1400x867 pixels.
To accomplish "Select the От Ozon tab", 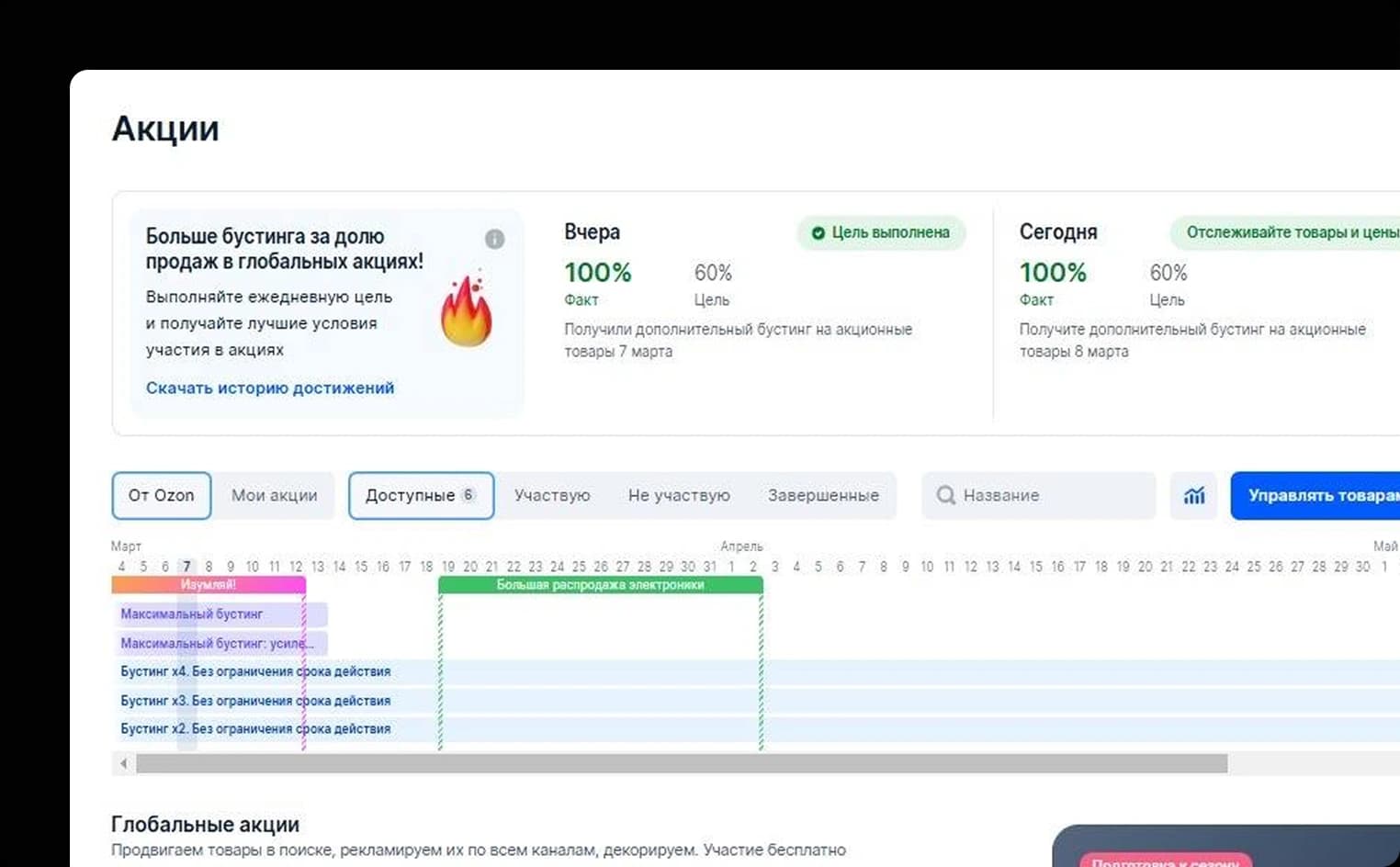I will click(162, 496).
